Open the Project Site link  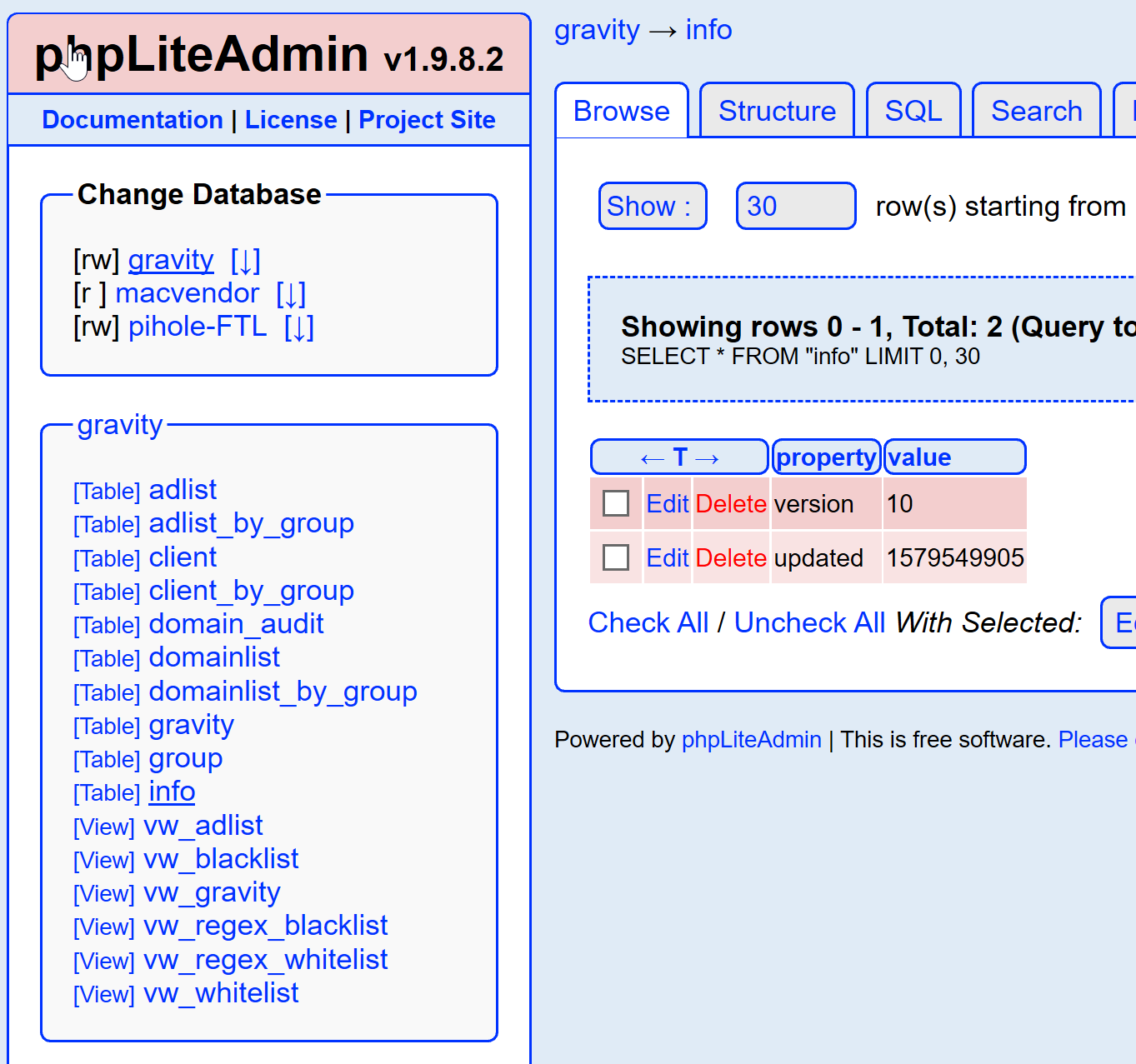click(x=427, y=120)
